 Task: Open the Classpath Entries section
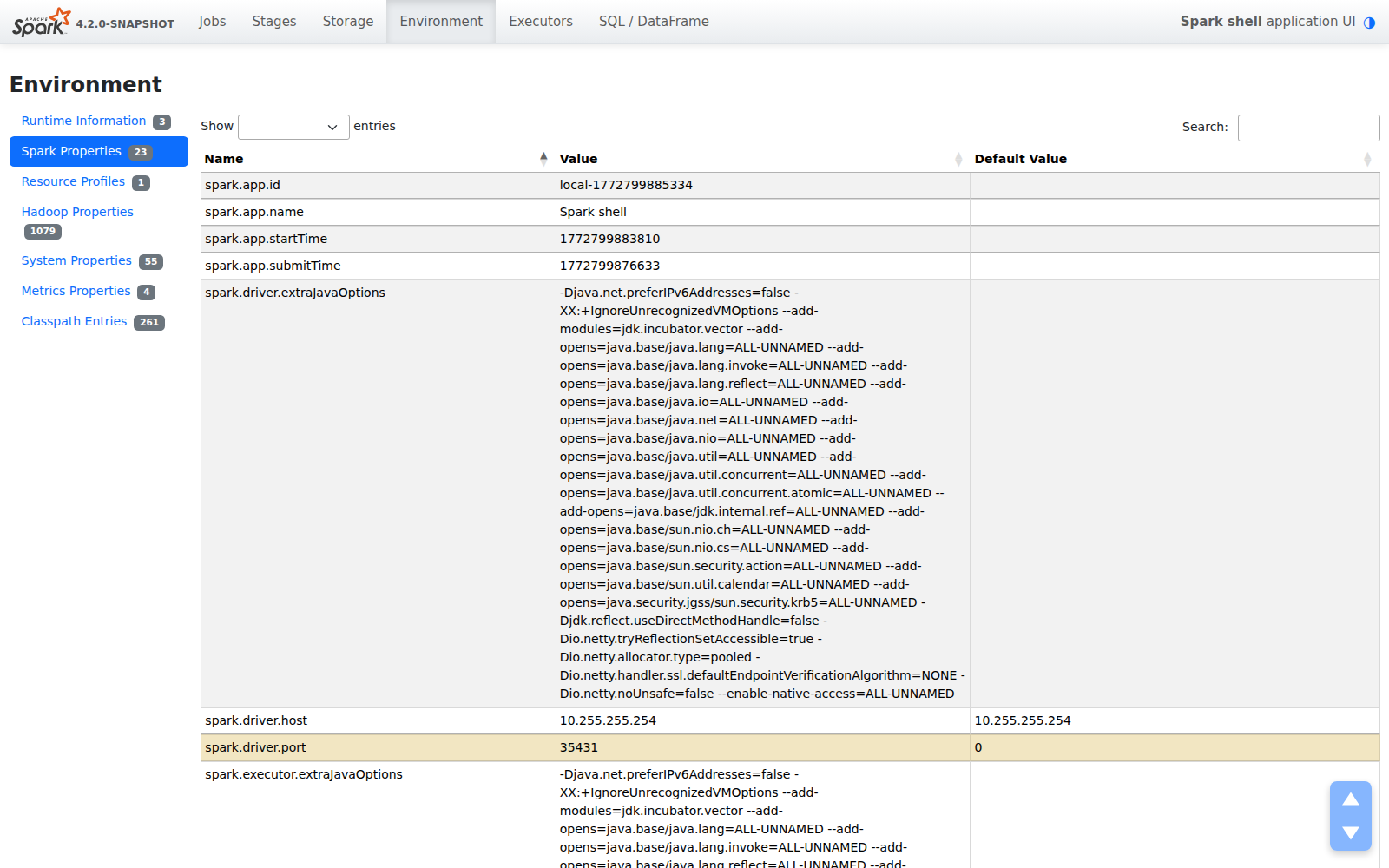74,321
